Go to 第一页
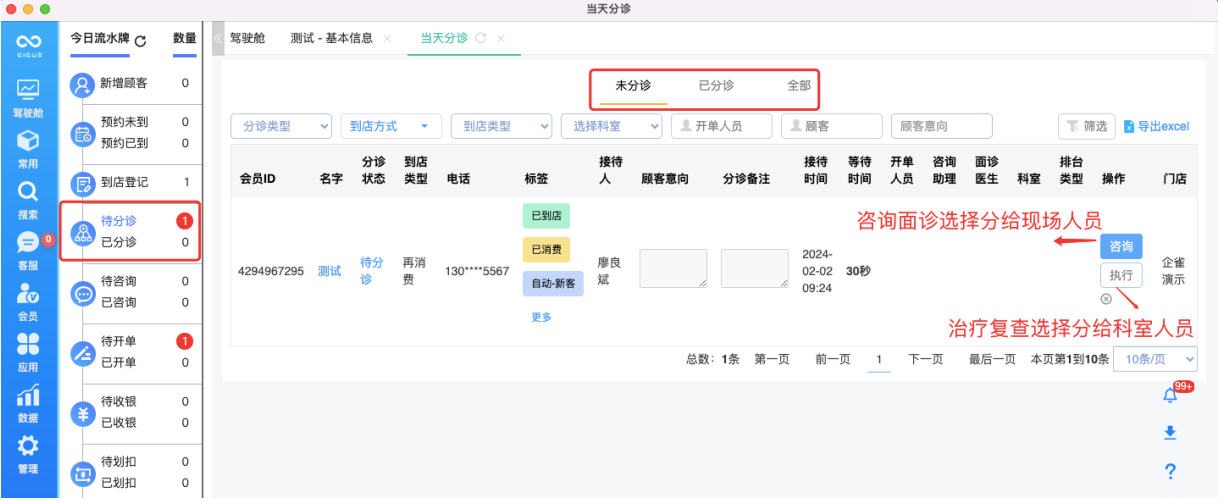Screen dimensions: 1219x501 [772, 359]
